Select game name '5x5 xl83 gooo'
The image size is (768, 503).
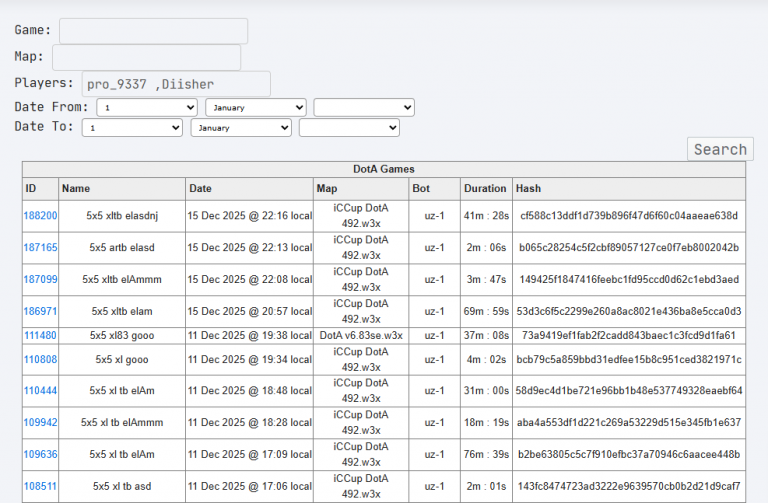[x=122, y=335]
